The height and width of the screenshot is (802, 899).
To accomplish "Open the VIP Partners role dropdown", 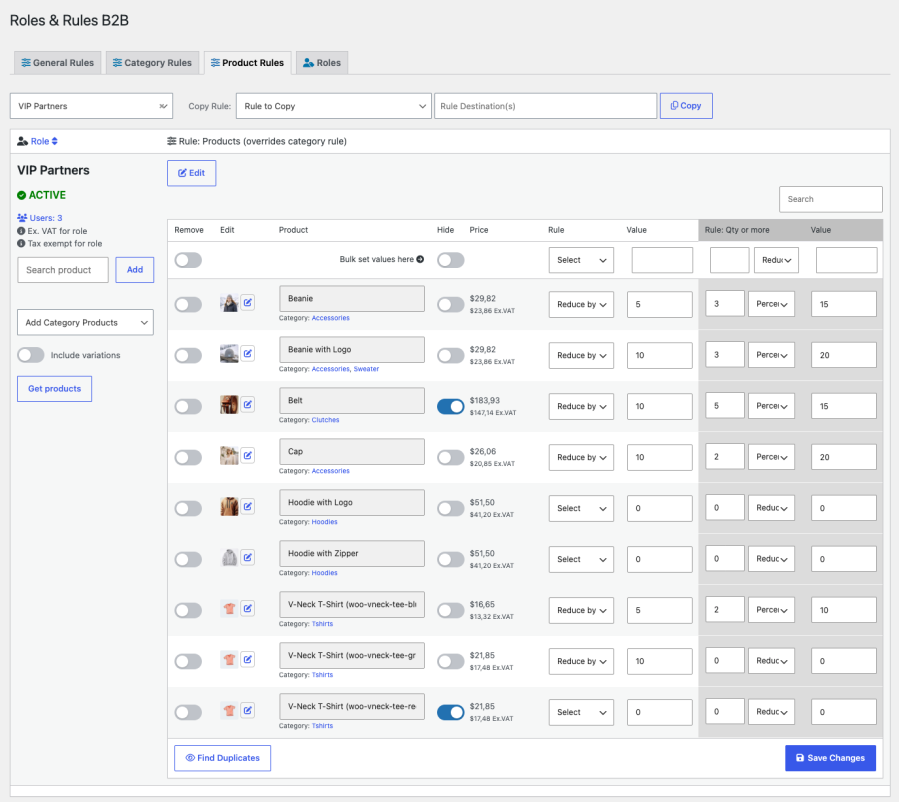I will pos(91,106).
